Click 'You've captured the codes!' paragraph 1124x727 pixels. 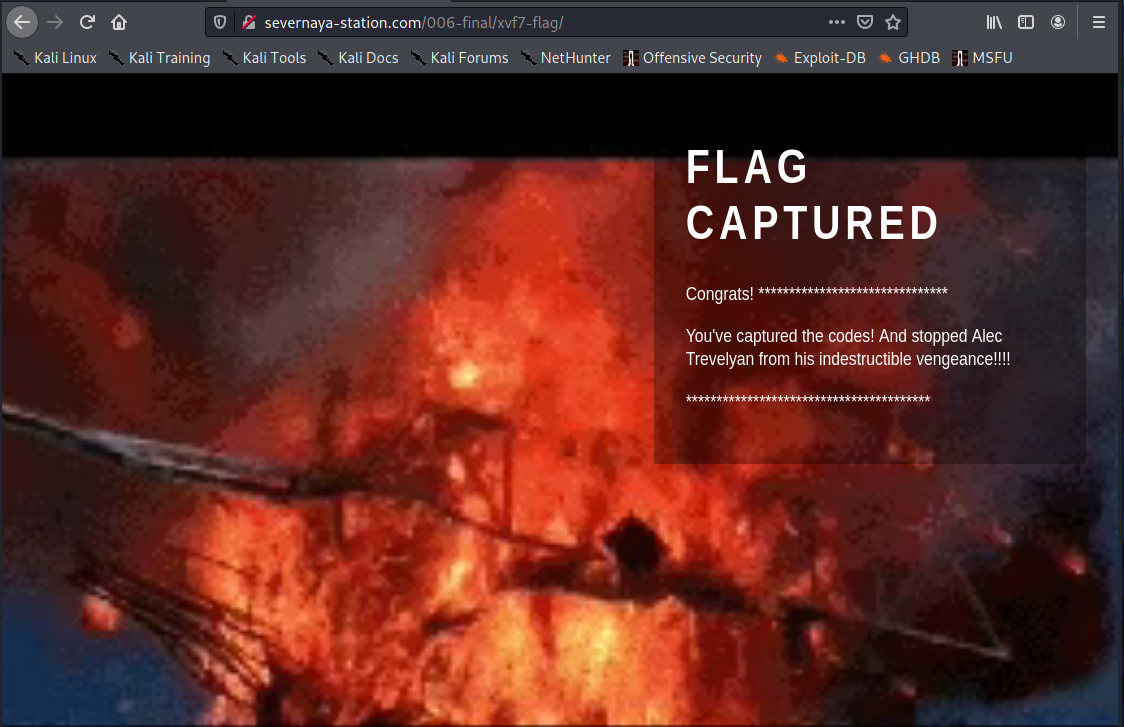point(848,348)
